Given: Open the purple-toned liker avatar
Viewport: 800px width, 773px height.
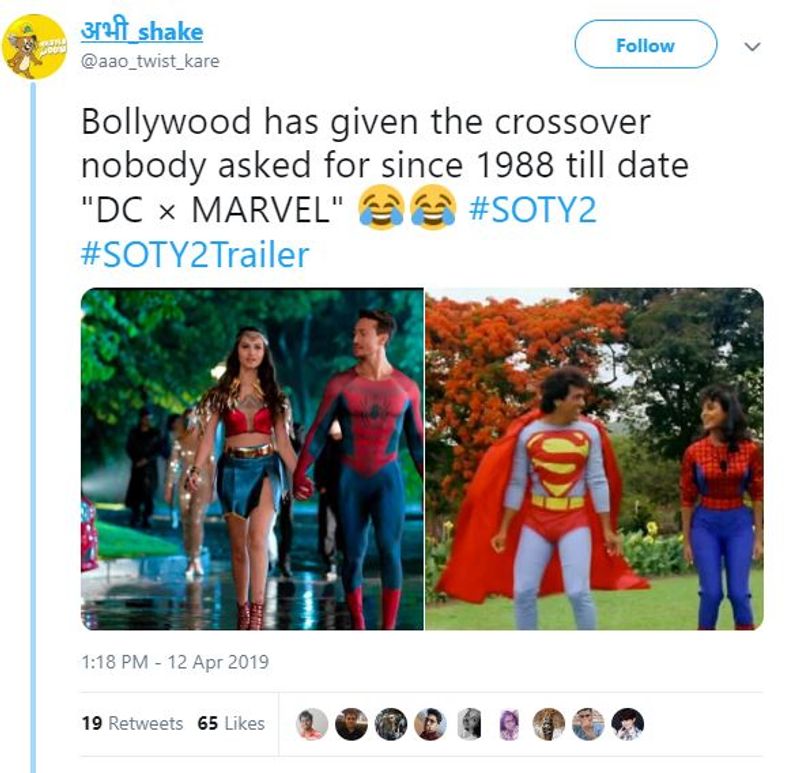Looking at the screenshot, I should coord(509,724).
